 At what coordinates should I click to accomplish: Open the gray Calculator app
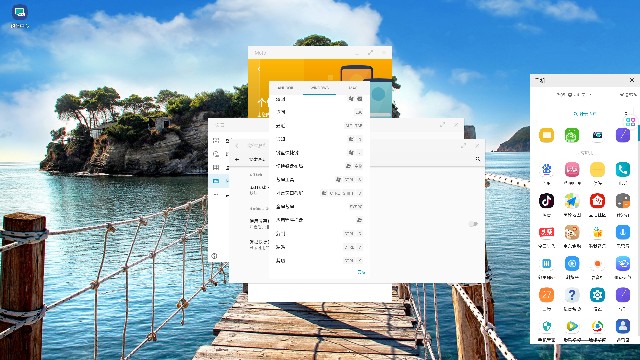(x=623, y=201)
